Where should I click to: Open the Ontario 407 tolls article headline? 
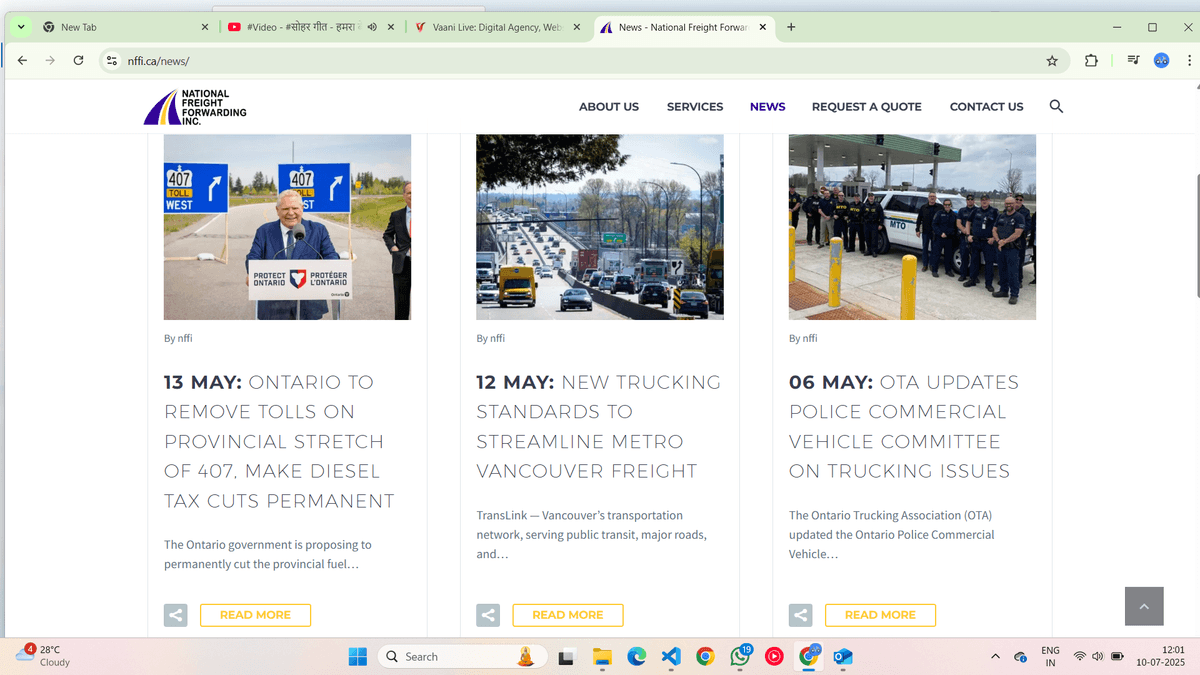point(279,441)
